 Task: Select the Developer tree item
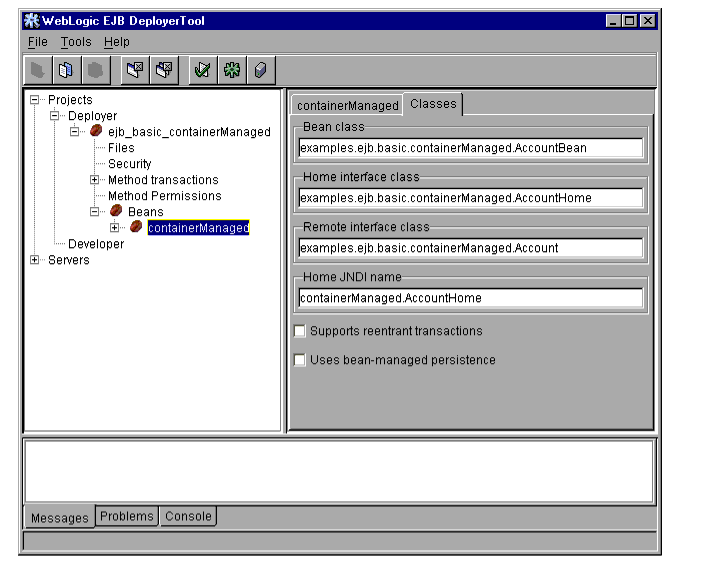coord(96,244)
